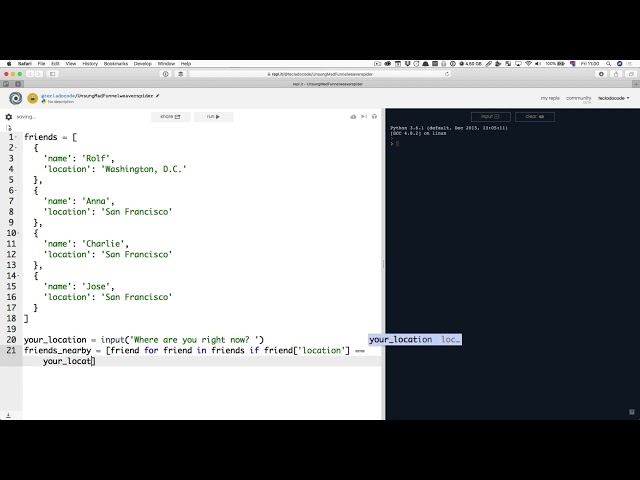Viewport: 640px width, 480px height.
Task: Open the my repls link
Action: pos(550,98)
